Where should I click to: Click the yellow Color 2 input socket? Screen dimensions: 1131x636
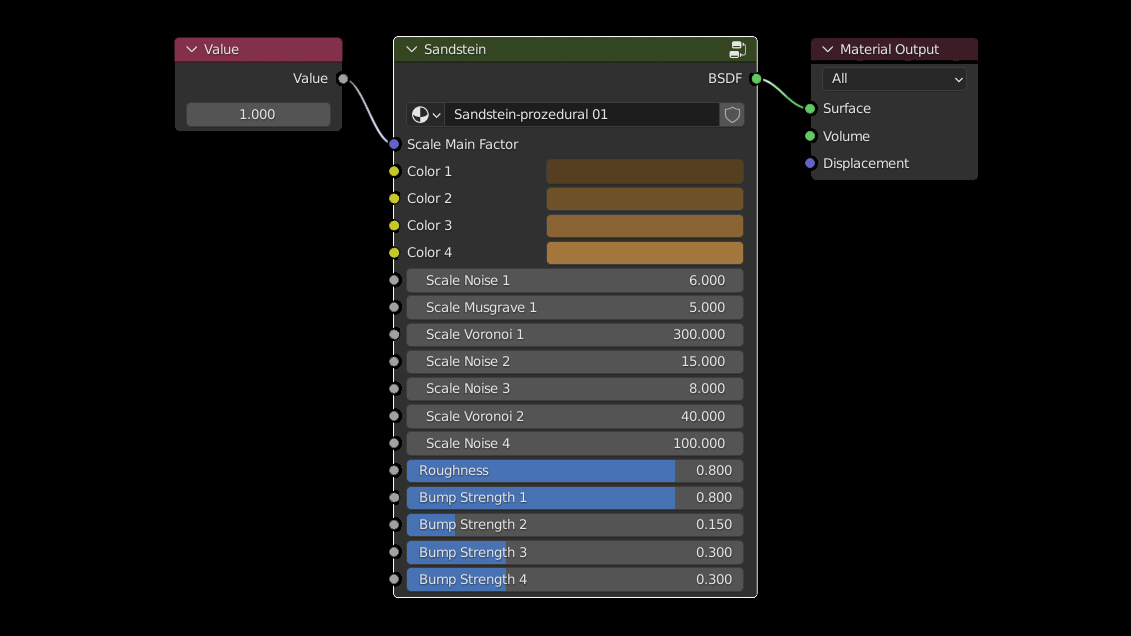click(x=394, y=198)
